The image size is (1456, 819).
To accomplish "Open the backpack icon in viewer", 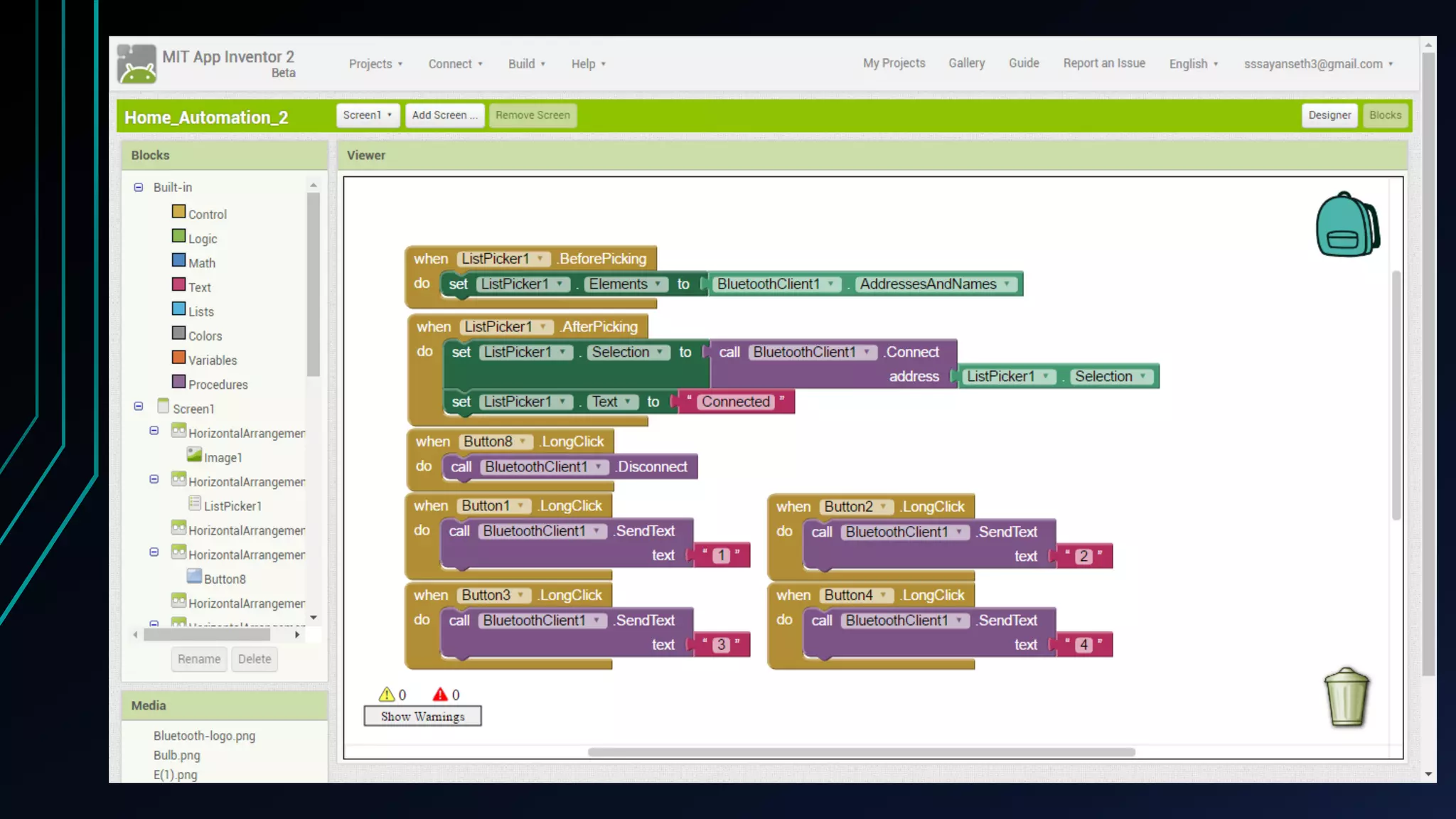I will 1347,225.
